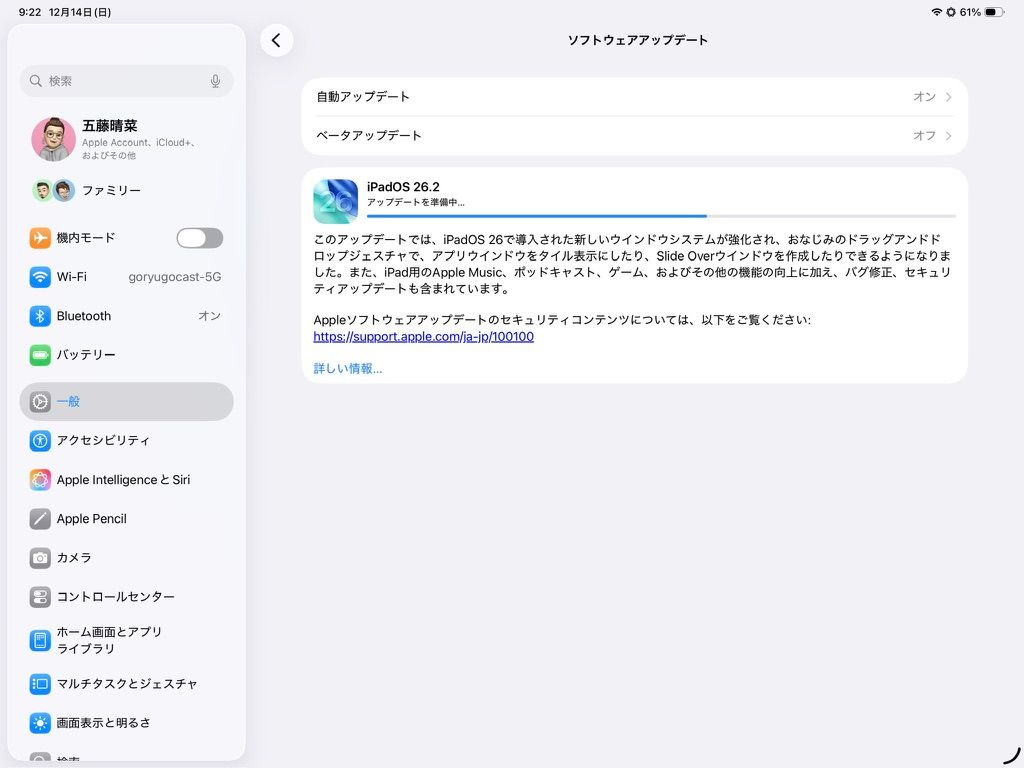Open the ファミリー settings row
1024x768 pixels.
(x=127, y=191)
